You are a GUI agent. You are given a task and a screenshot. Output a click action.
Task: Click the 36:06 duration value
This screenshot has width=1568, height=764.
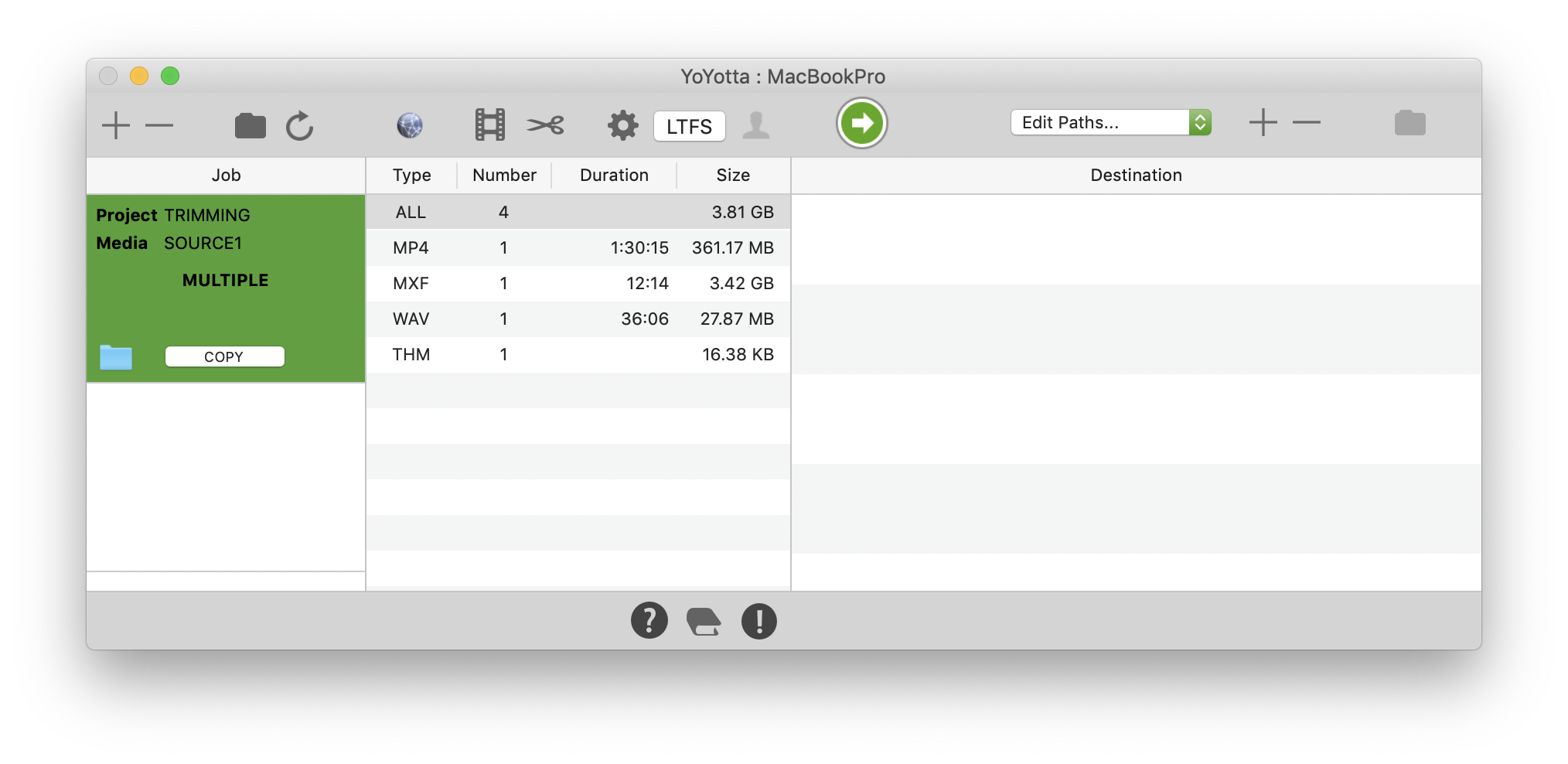click(x=645, y=319)
